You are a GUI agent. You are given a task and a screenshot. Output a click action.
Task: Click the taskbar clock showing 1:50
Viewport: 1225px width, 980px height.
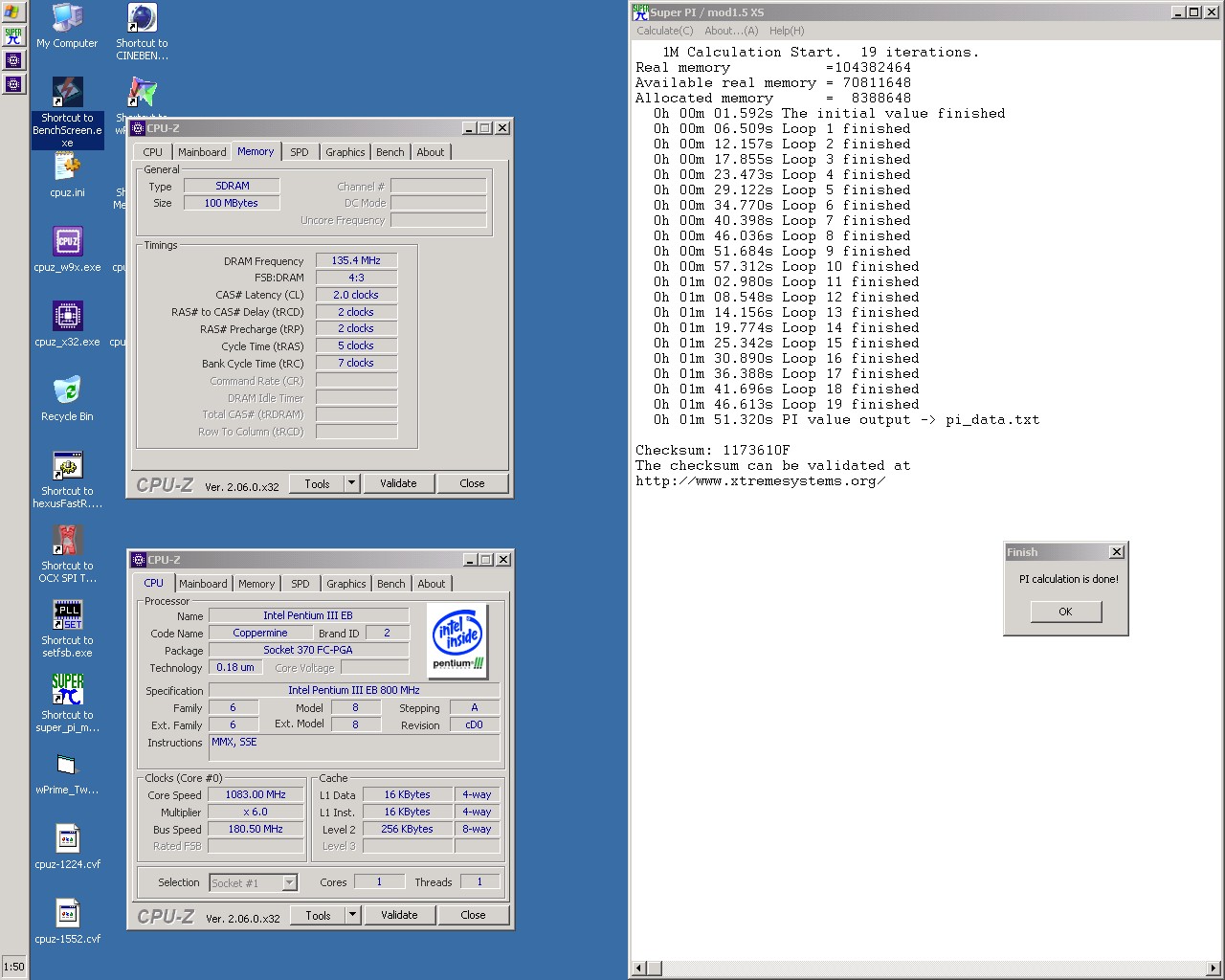[x=13, y=967]
